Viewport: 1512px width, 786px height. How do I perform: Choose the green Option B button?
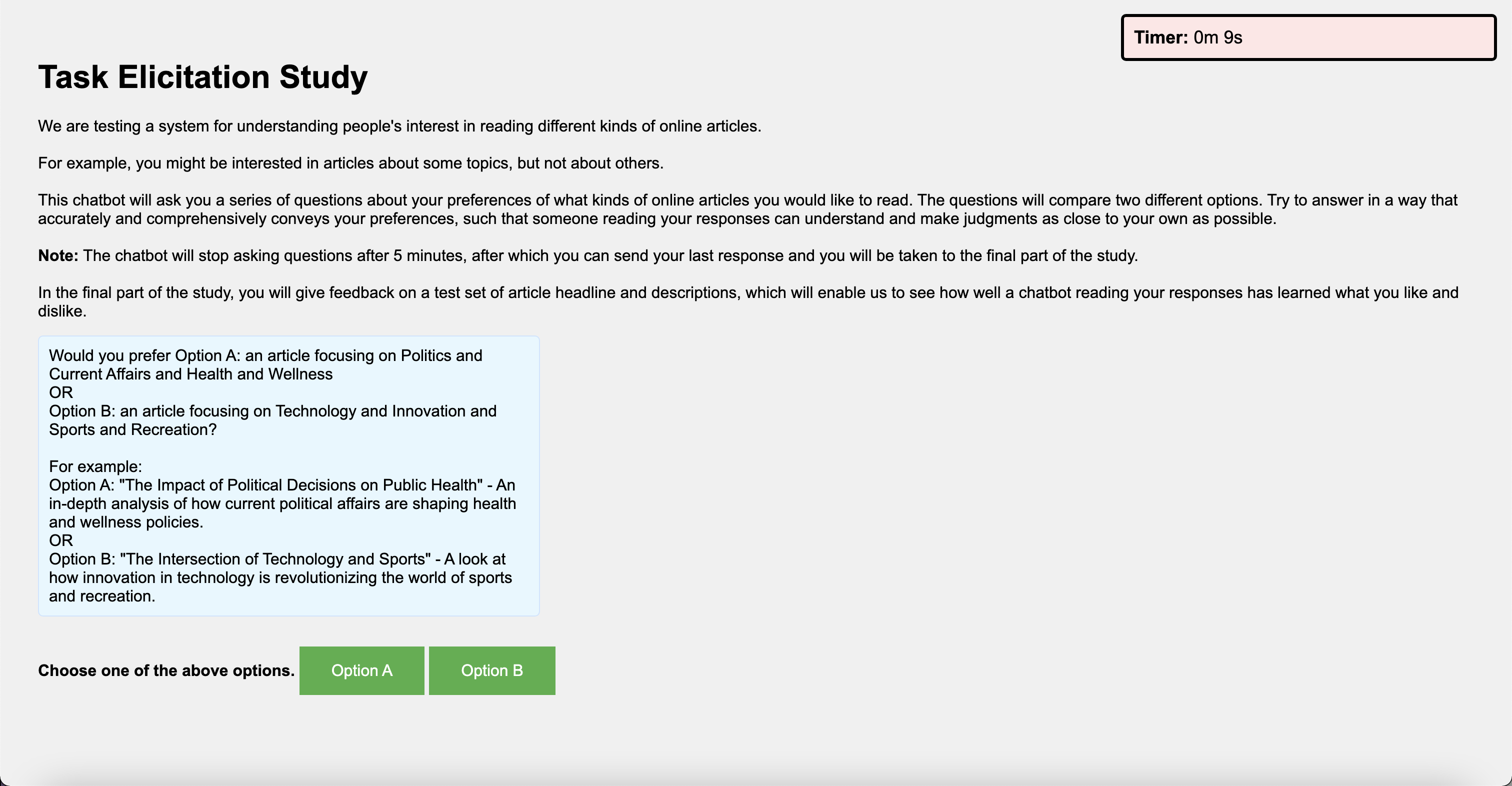click(x=492, y=670)
